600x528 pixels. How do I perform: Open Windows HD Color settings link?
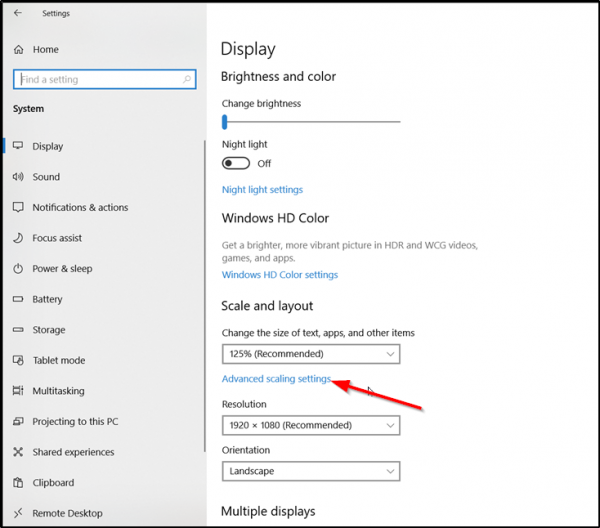click(280, 275)
